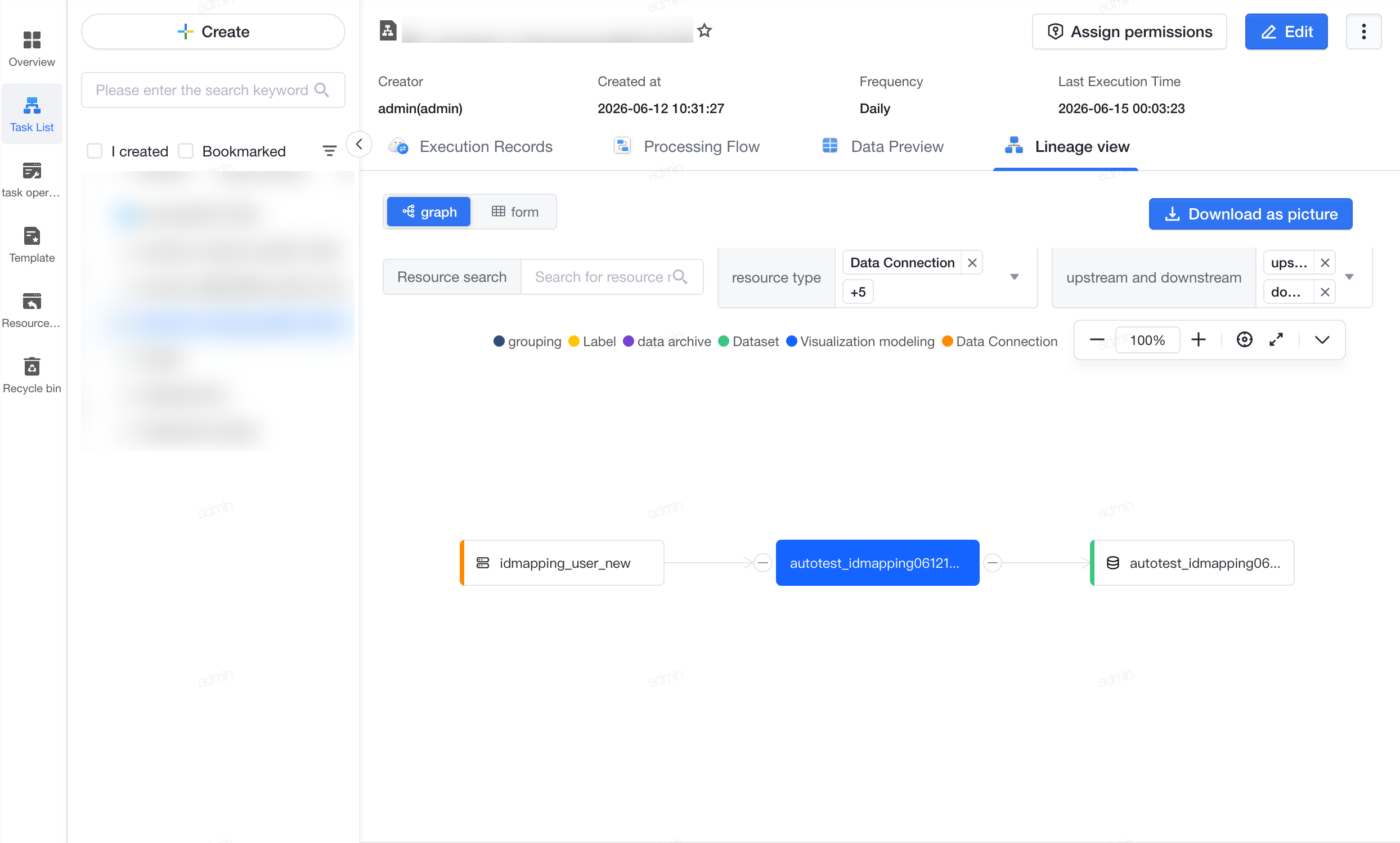Screen dimensions: 1400x843
Task: Click the Download as picture button
Action: [1251, 214]
